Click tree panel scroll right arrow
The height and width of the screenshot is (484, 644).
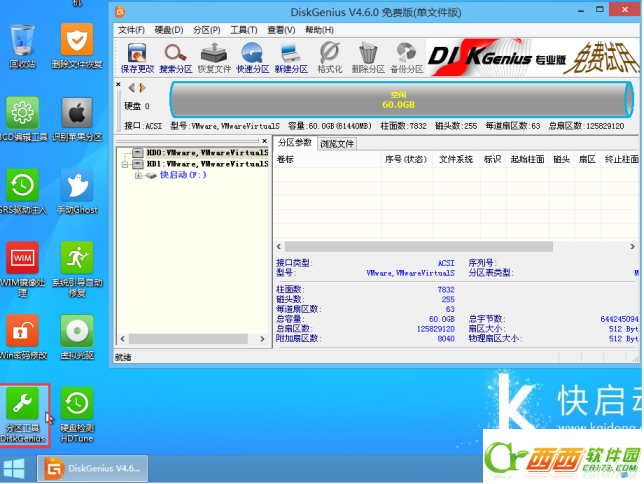click(262, 339)
